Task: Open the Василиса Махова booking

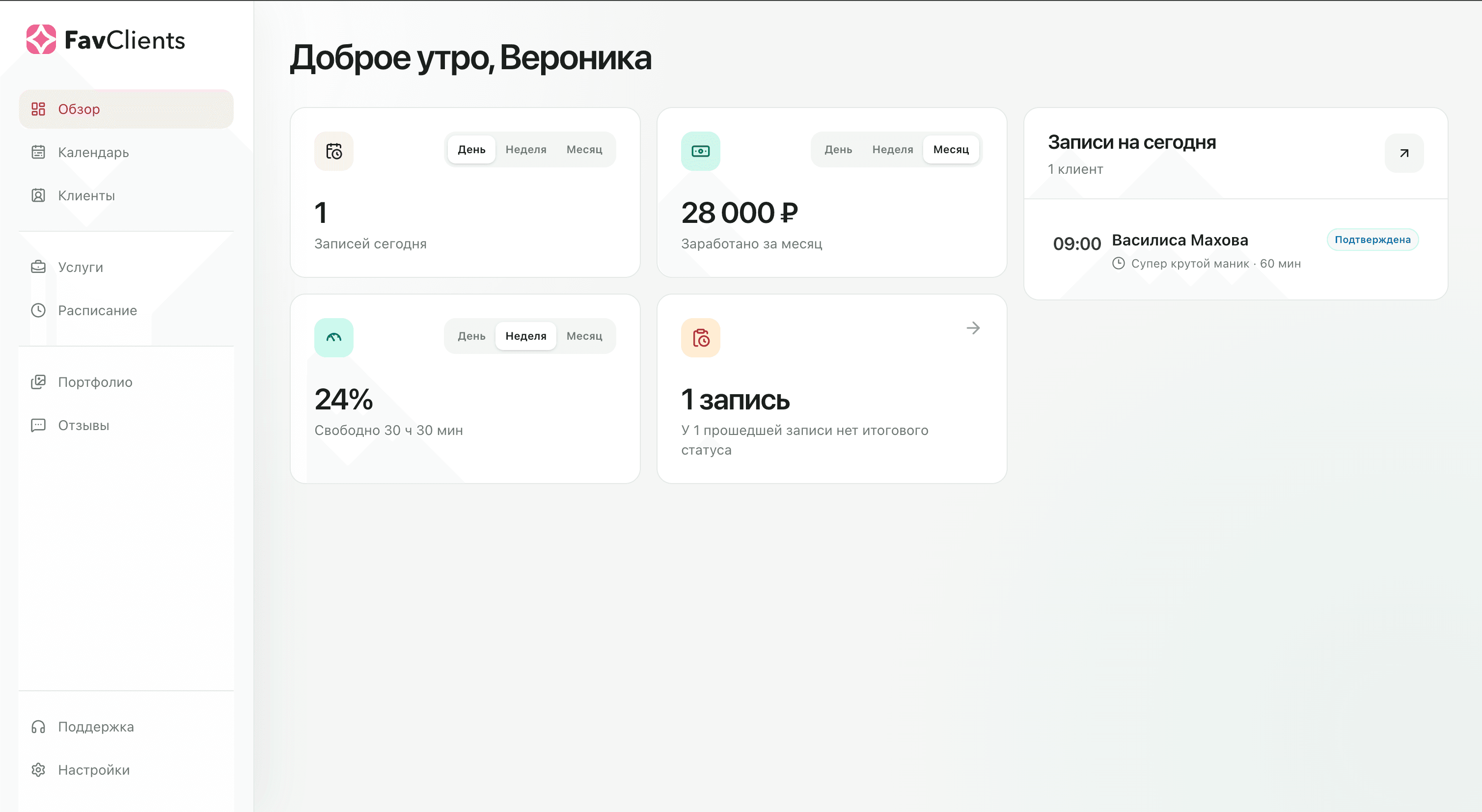Action: [1235, 251]
